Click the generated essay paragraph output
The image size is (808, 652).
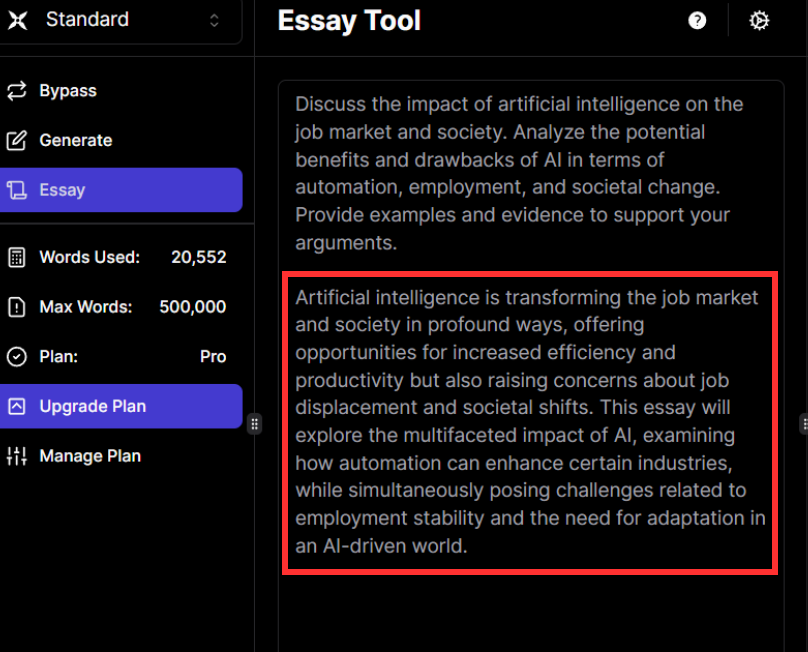(x=530, y=422)
